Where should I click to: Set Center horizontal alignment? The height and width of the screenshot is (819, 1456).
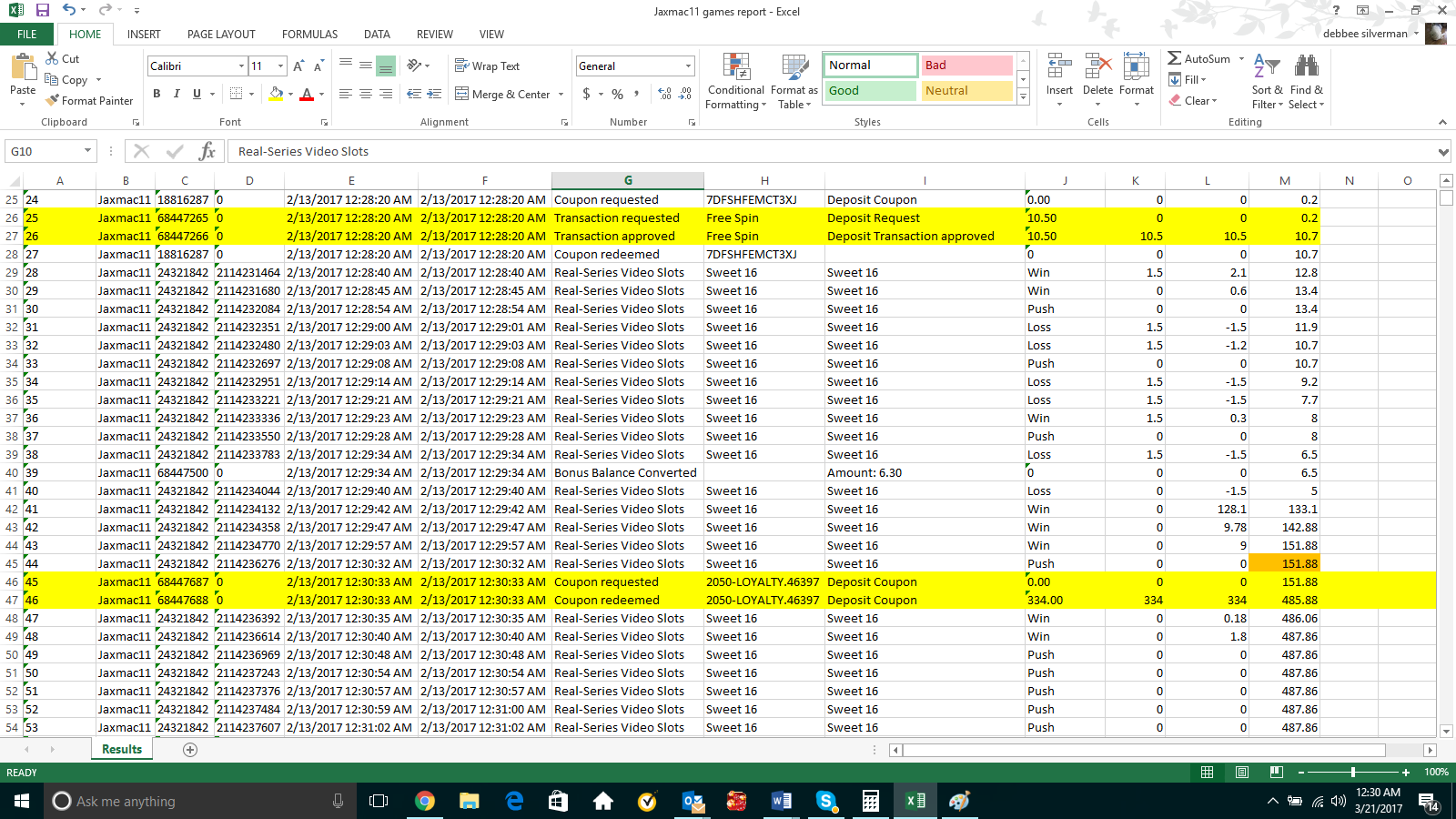point(365,94)
